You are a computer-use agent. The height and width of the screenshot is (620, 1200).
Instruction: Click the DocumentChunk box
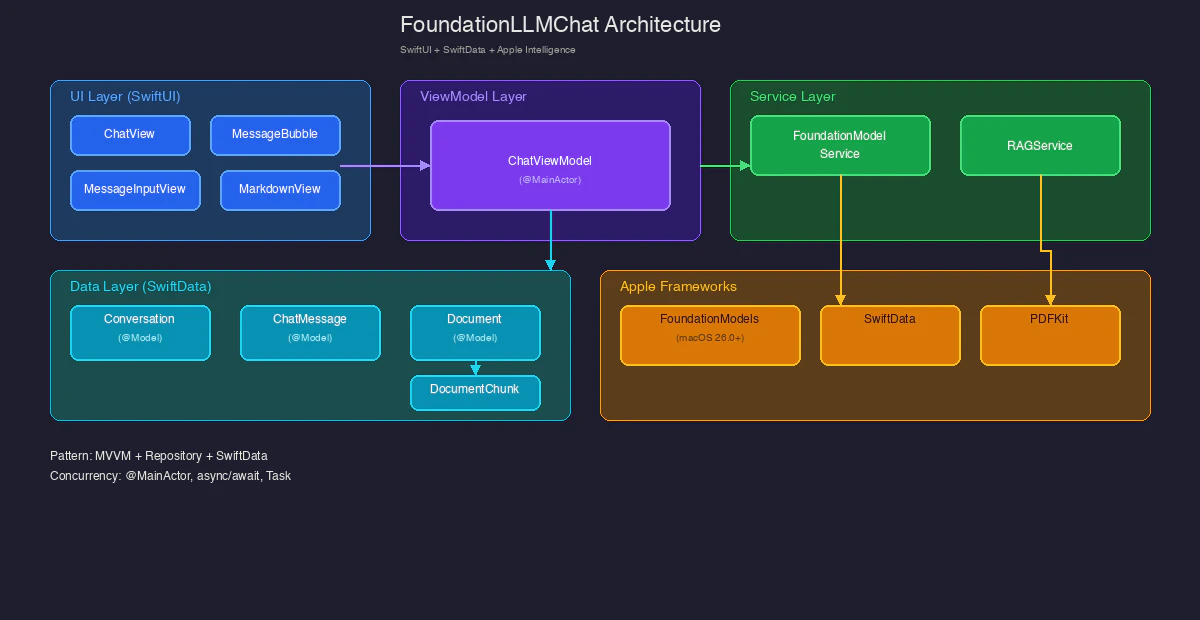(x=475, y=392)
